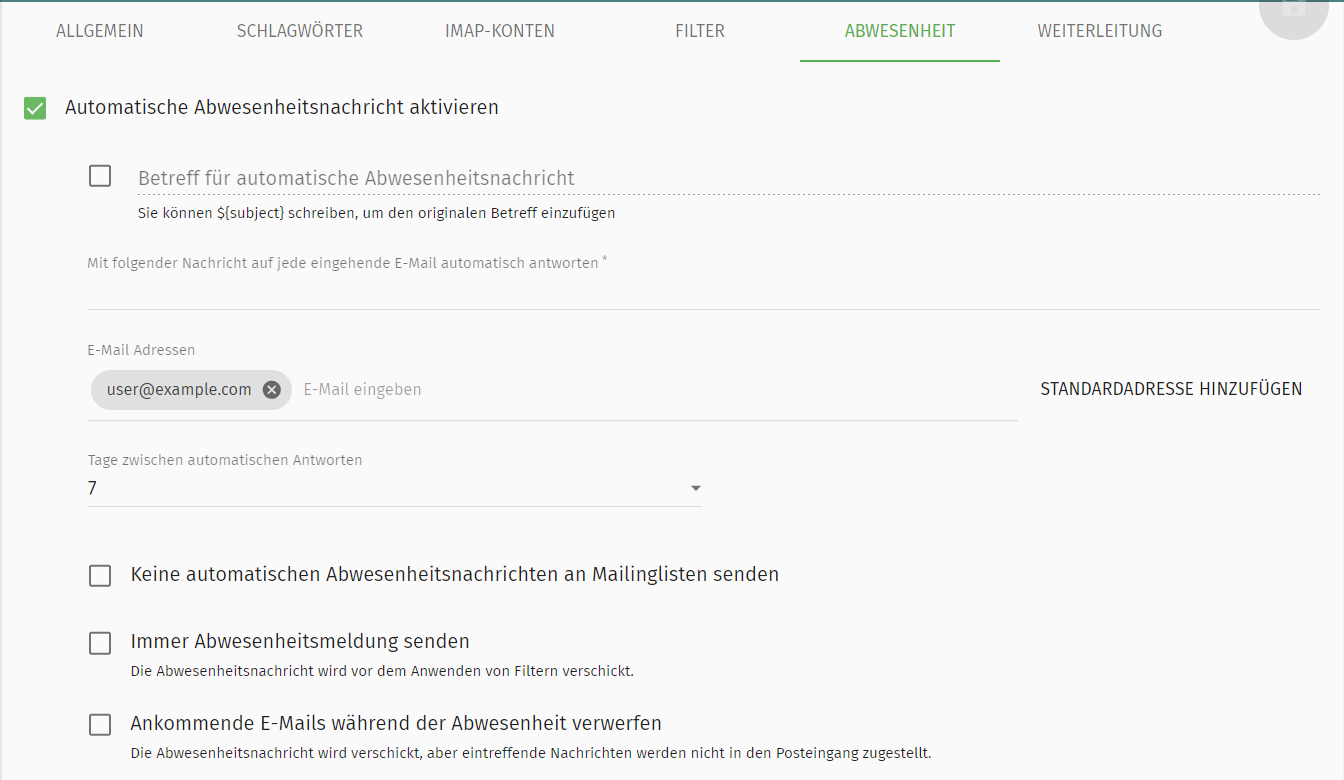Open the days between replies dropdown
This screenshot has height=780, width=1344.
coord(394,488)
